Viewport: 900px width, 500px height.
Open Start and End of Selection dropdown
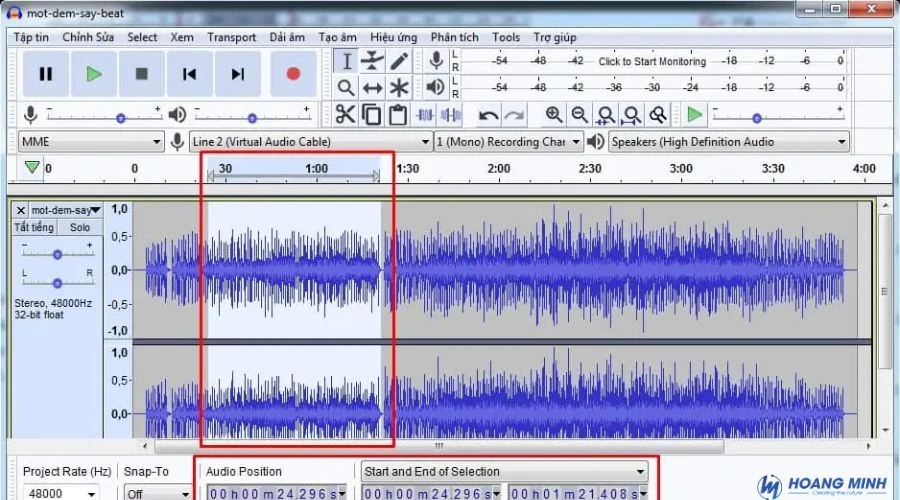click(x=505, y=472)
